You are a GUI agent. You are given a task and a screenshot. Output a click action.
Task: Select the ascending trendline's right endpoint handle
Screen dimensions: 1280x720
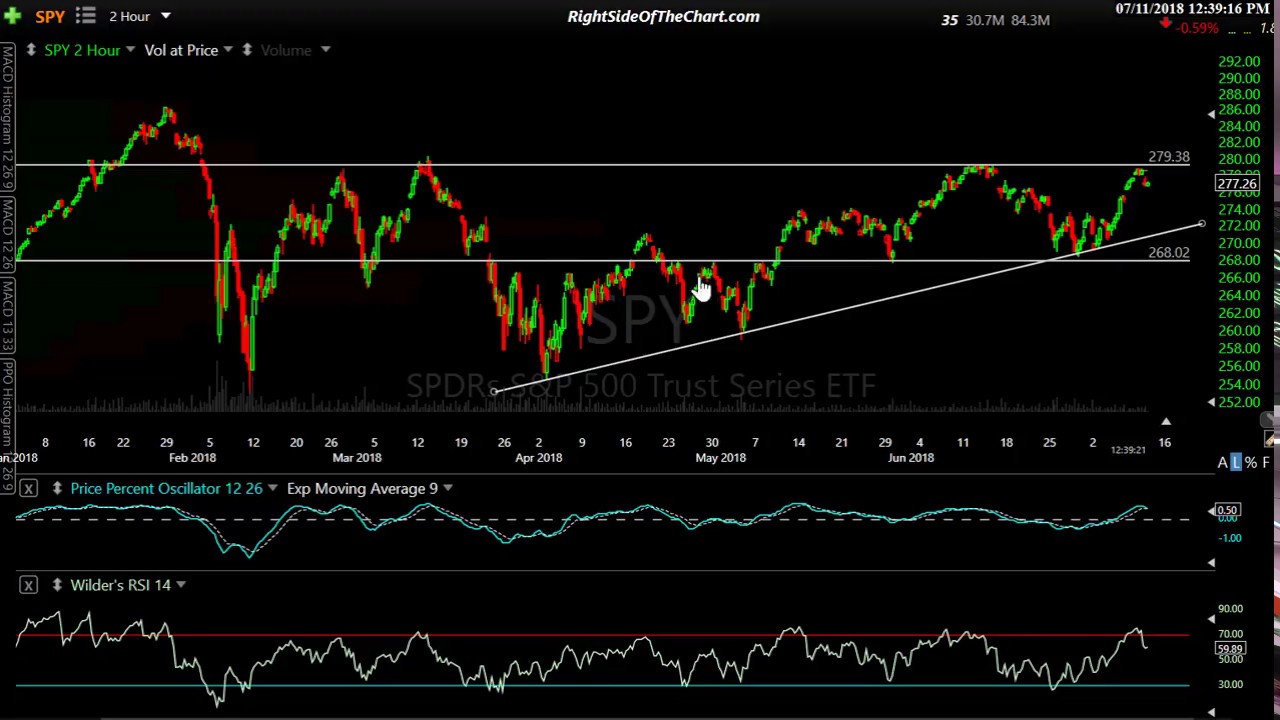pyautogui.click(x=1201, y=224)
